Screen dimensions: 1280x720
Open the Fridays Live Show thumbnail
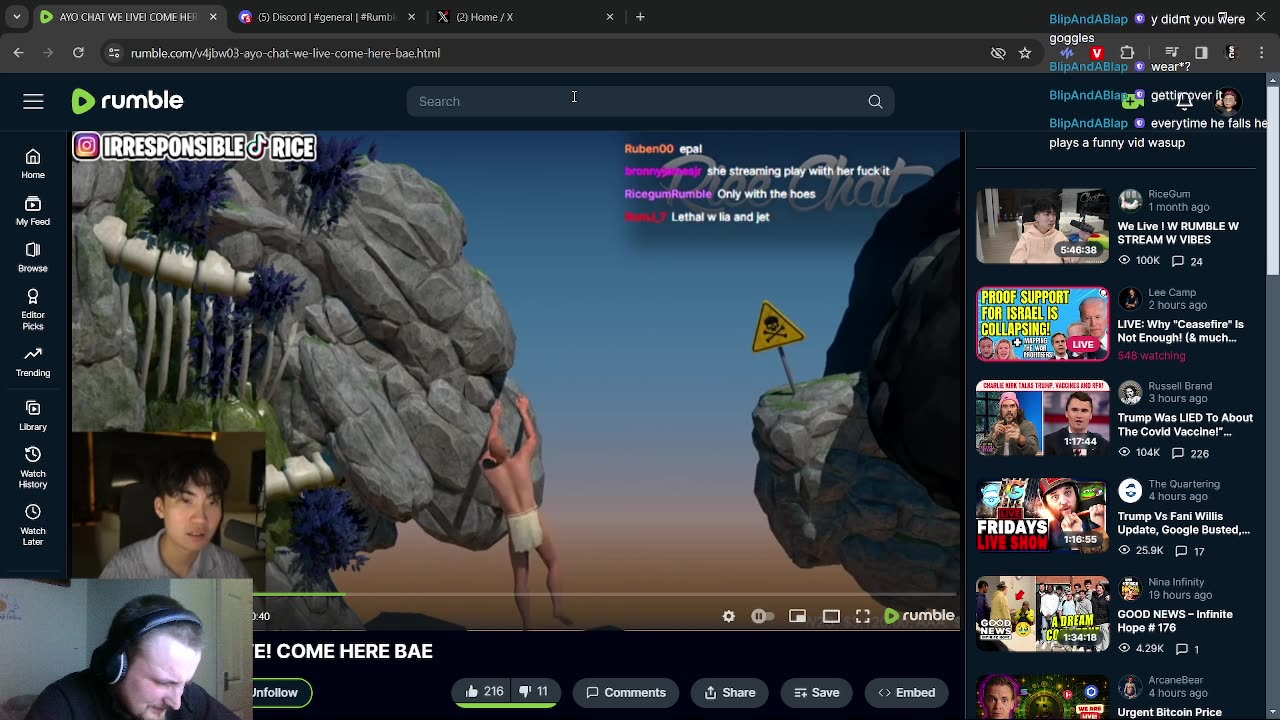click(1042, 516)
